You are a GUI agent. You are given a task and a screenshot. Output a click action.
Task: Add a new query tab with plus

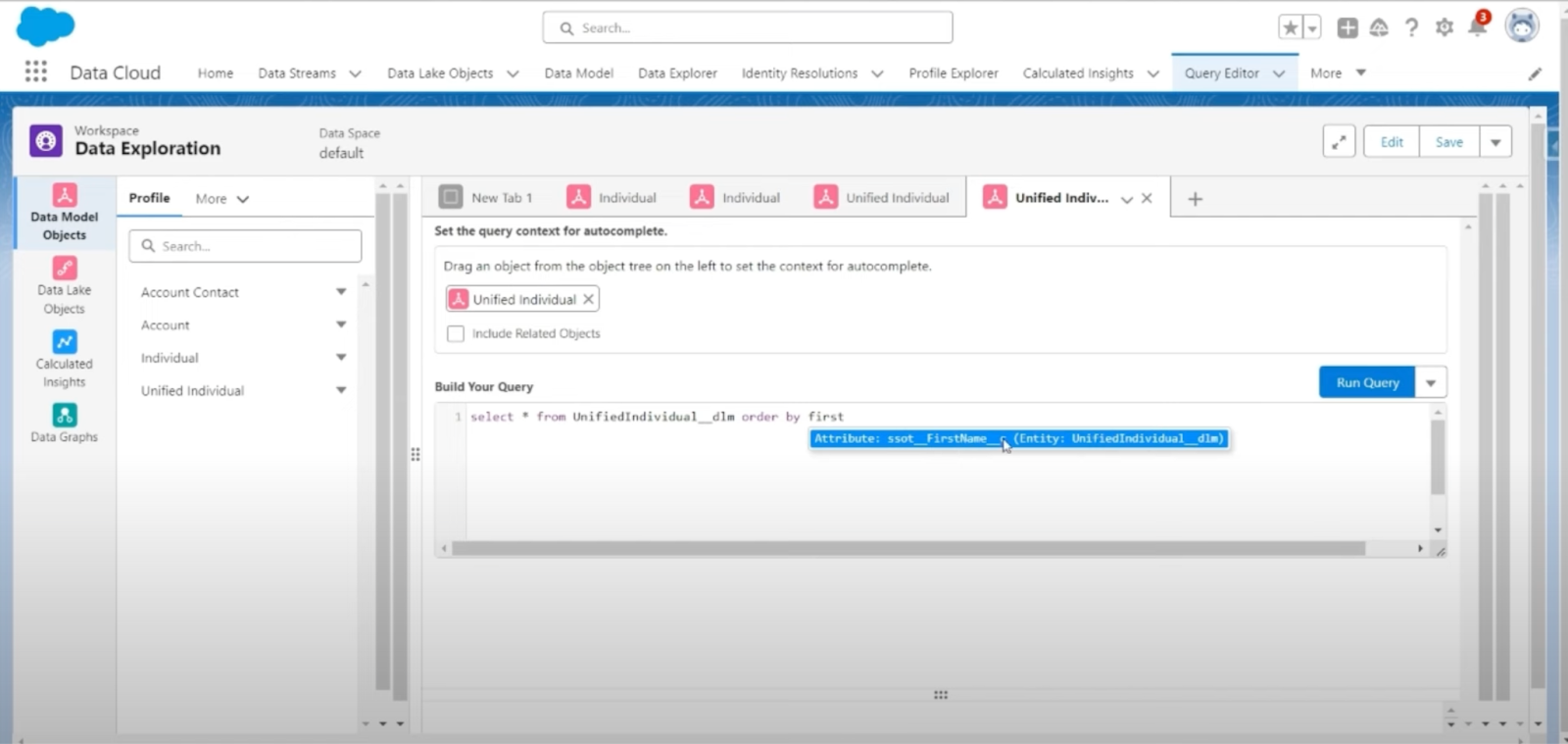[x=1195, y=199]
